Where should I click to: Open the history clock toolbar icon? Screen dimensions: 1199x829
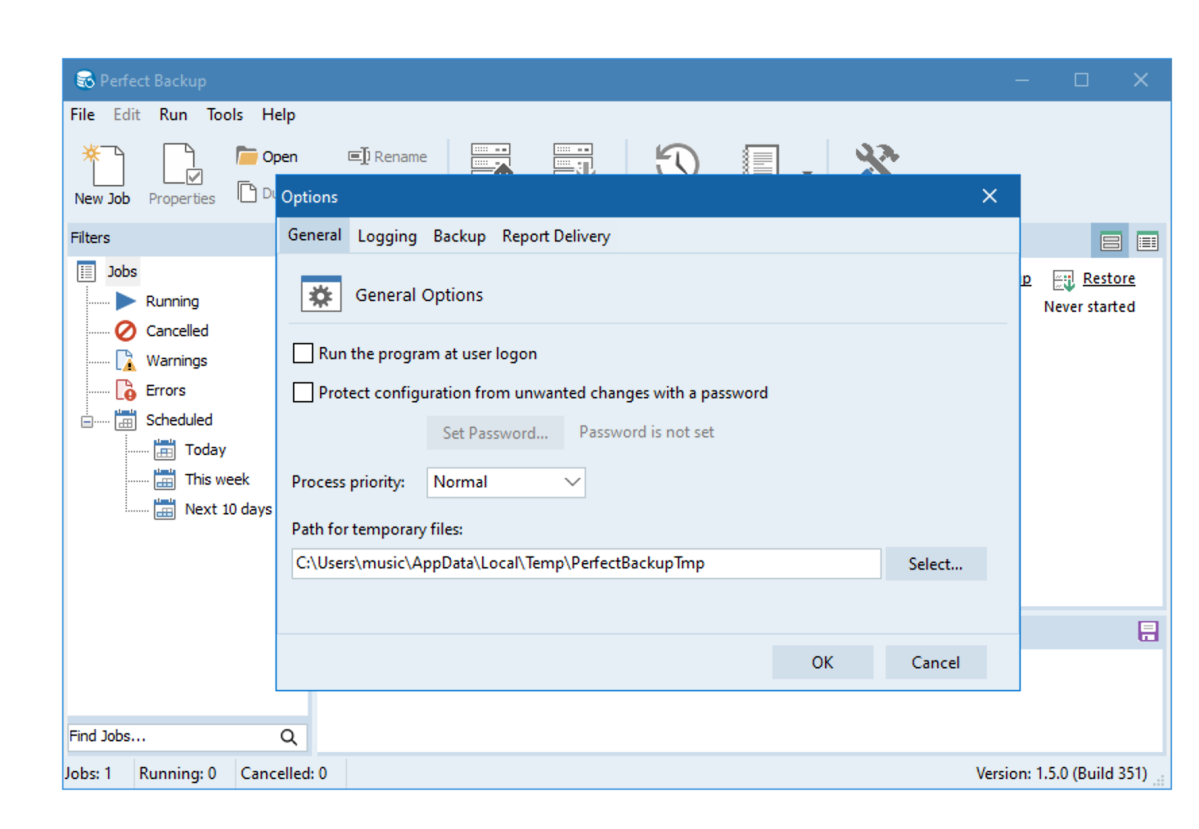click(x=677, y=159)
